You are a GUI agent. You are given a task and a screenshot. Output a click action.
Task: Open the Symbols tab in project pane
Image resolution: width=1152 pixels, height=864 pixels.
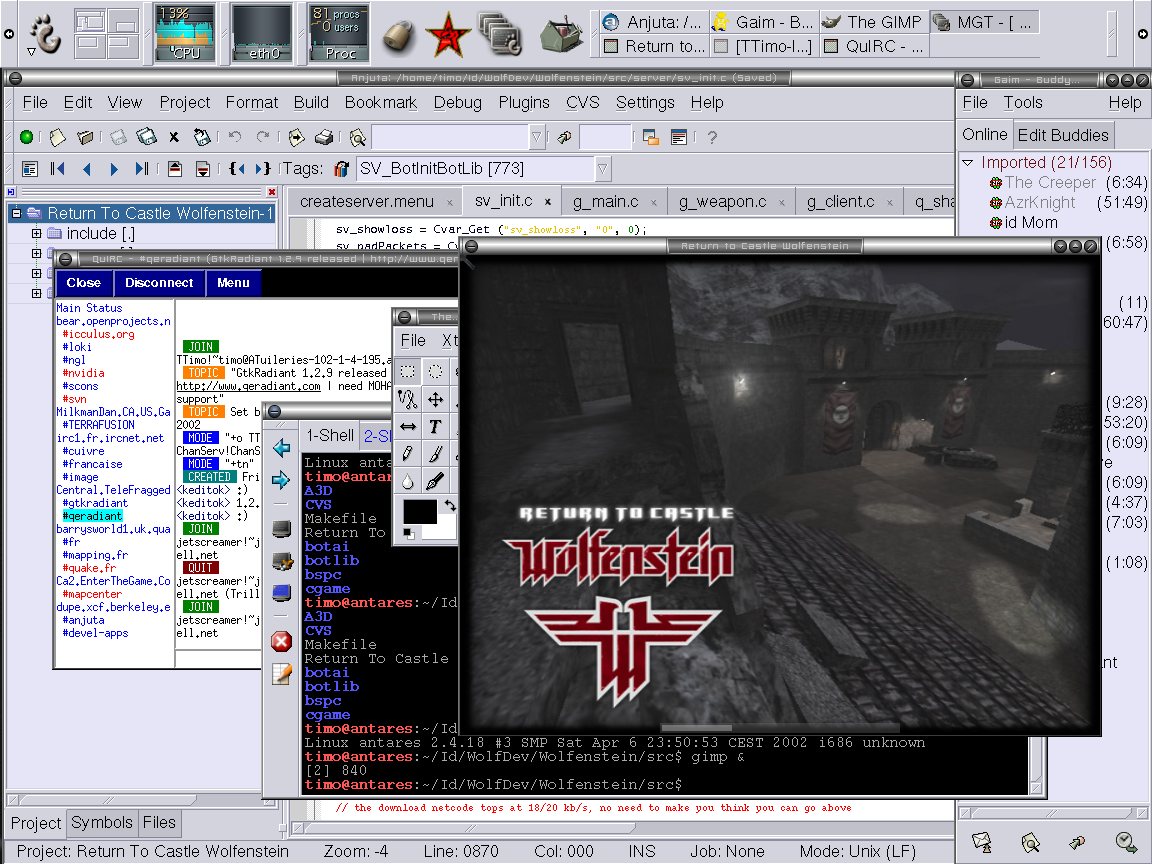coord(101,823)
